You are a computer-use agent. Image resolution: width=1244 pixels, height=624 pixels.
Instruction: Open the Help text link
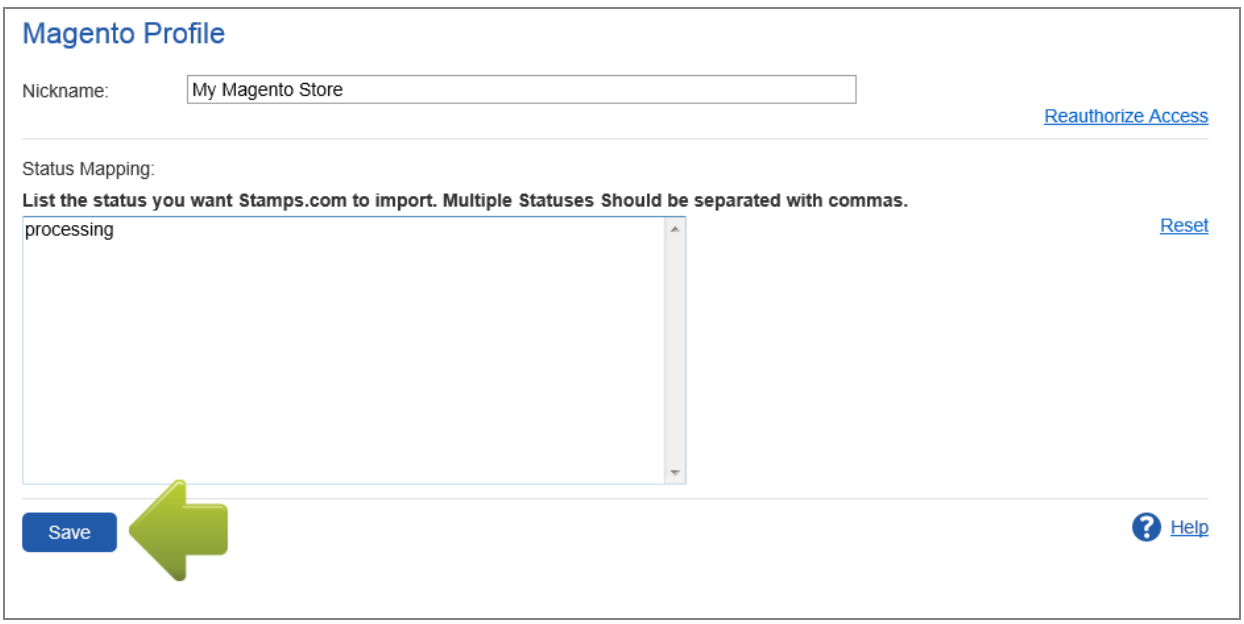(1189, 527)
